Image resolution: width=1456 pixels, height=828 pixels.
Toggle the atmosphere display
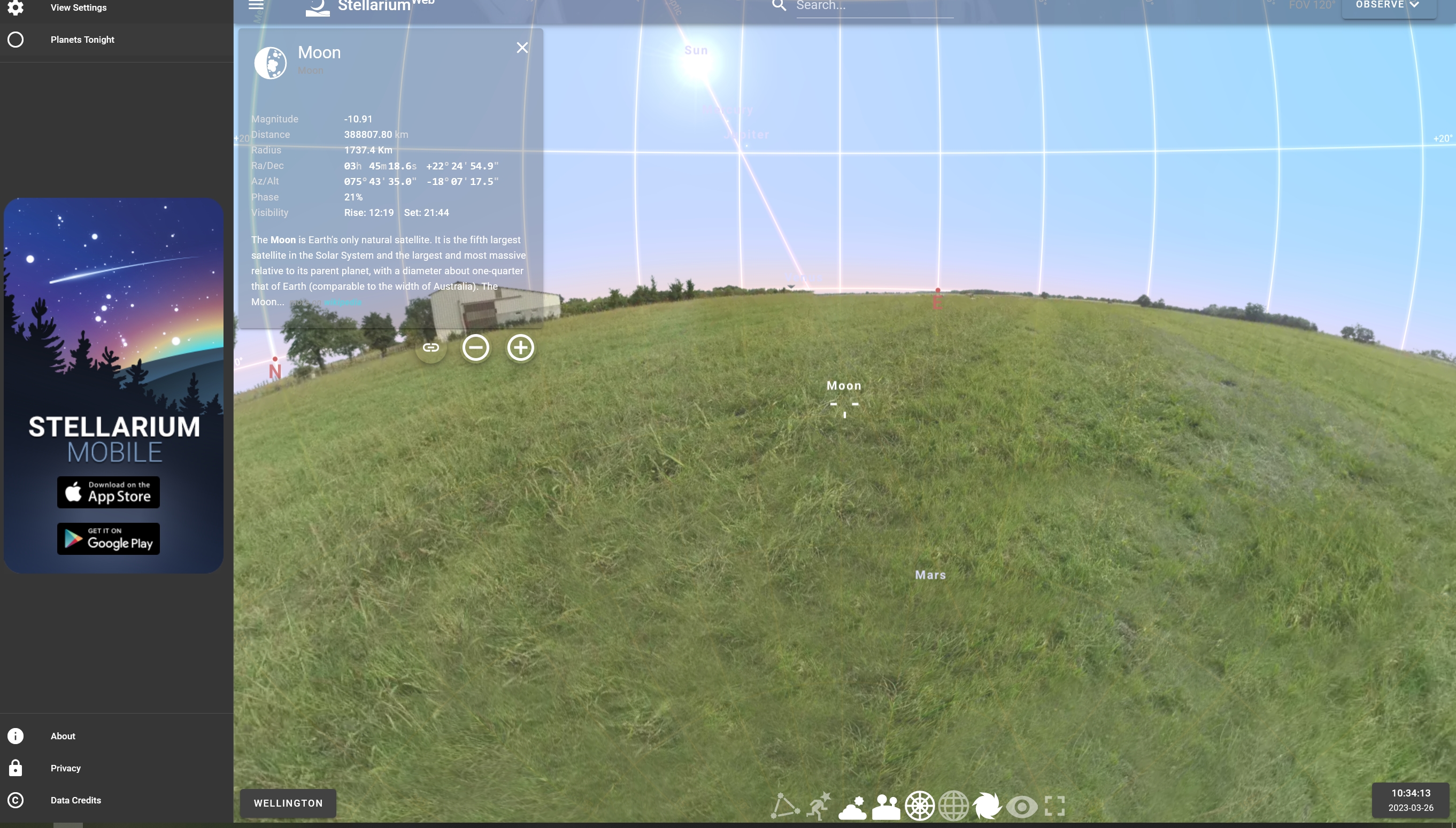852,806
